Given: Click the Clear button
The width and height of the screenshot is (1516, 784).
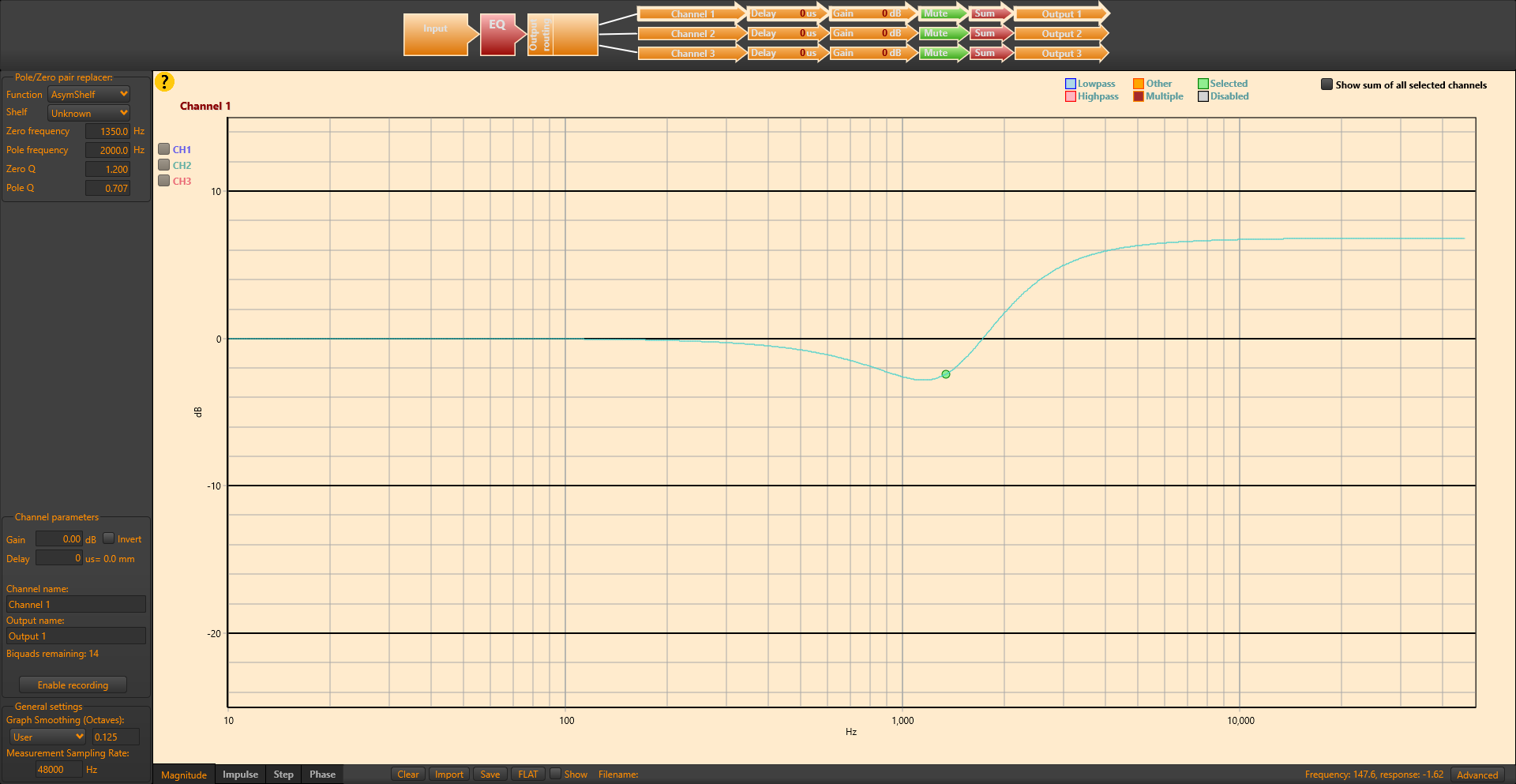Looking at the screenshot, I should 408,774.
